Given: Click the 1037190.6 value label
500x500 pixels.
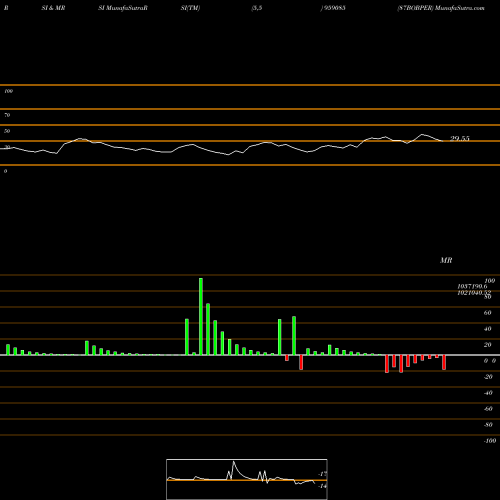Looking at the screenshot, I should pos(472,286).
